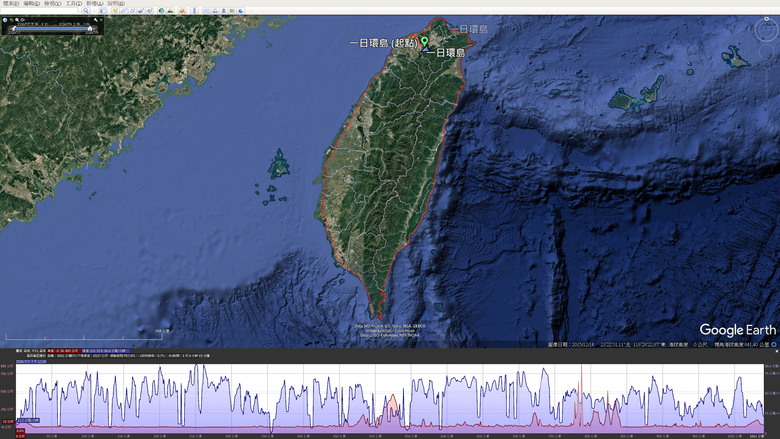Click the compass north N marker
The height and width of the screenshot is (439, 780).
767,19
